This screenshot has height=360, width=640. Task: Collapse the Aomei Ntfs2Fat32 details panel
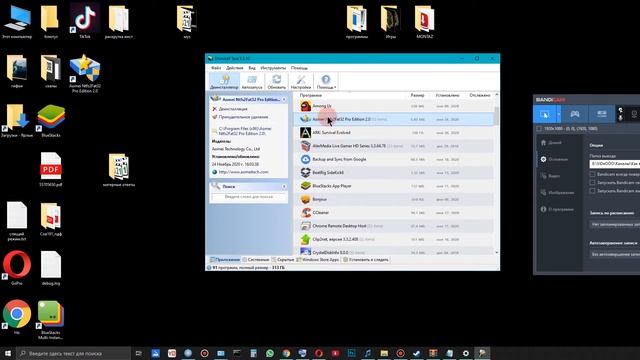(284, 99)
